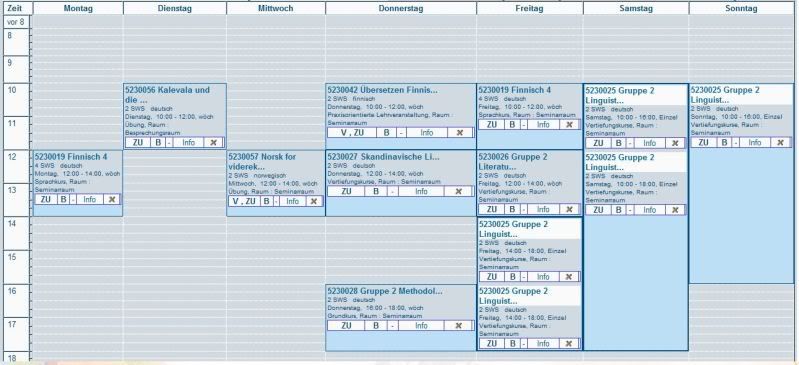Click ZU button on Monday Finnisch 4
This screenshot has width=799, height=365.
coord(46,199)
